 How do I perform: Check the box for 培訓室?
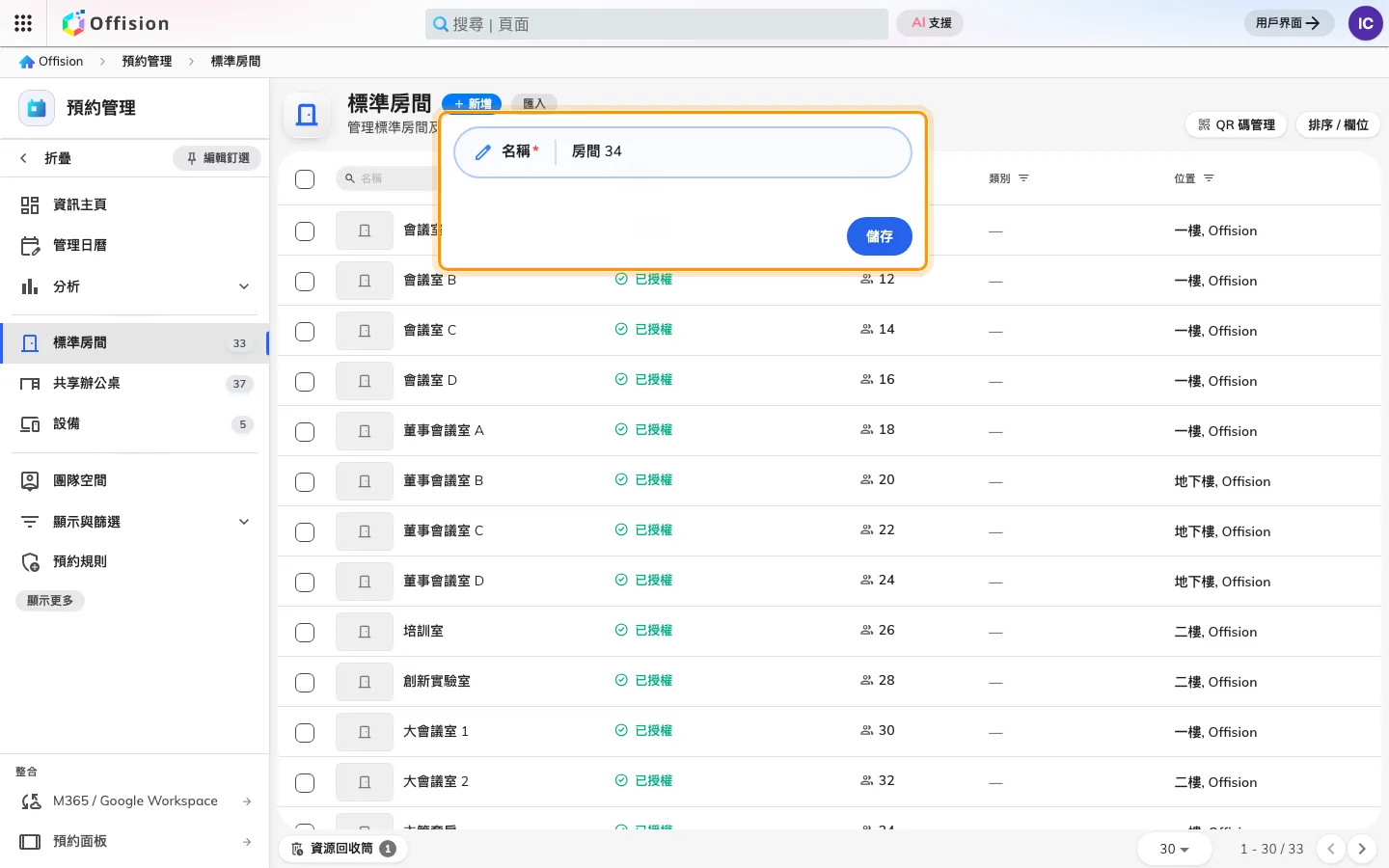point(305,633)
